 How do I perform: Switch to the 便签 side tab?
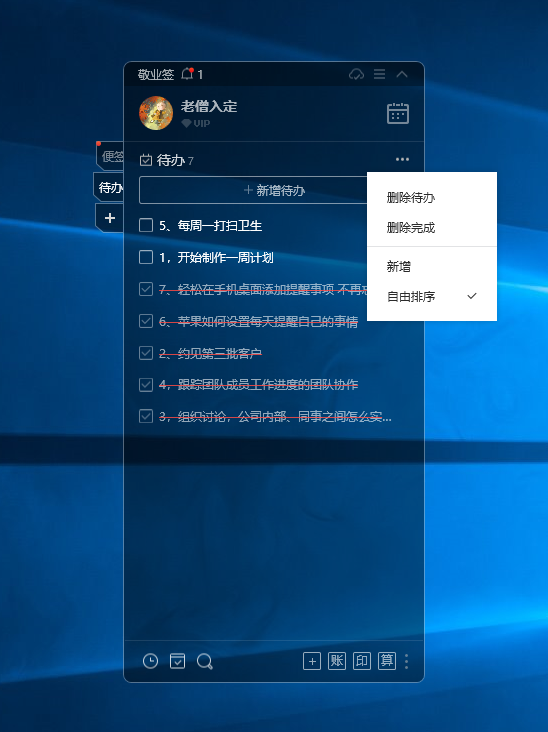coord(110,156)
